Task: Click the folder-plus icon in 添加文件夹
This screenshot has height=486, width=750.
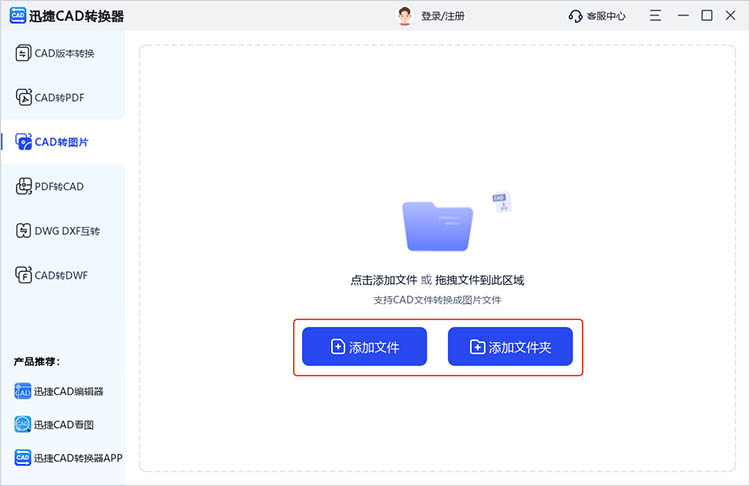Action: coord(477,346)
